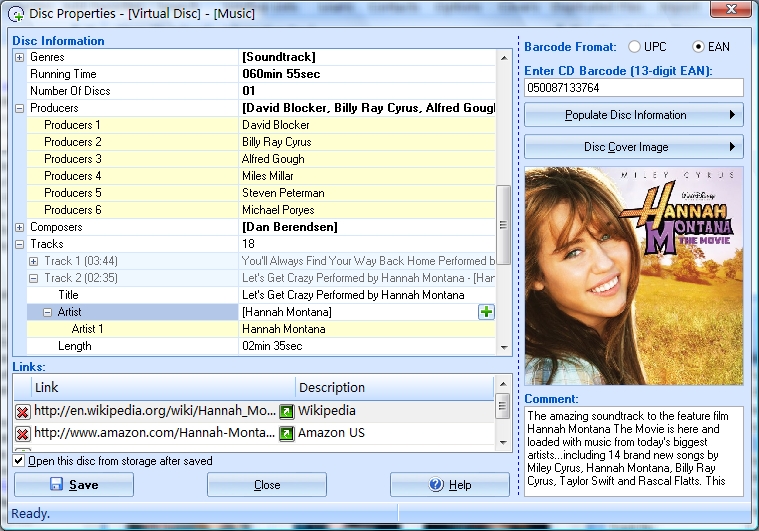Screen dimensions: 759x531
Task: Click the value '02min 35sec'
Action: coord(272,346)
